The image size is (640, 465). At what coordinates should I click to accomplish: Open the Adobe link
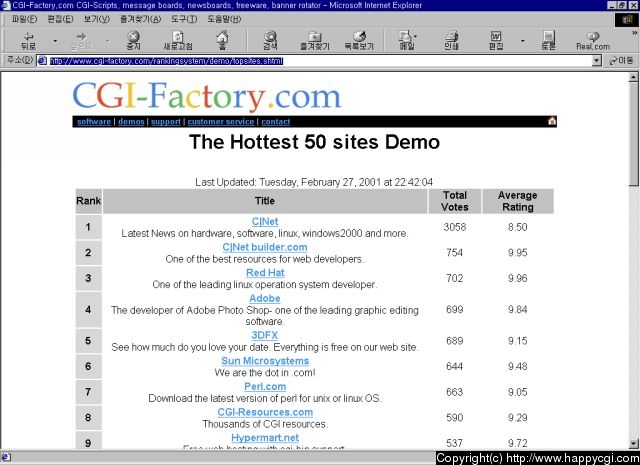(x=265, y=298)
